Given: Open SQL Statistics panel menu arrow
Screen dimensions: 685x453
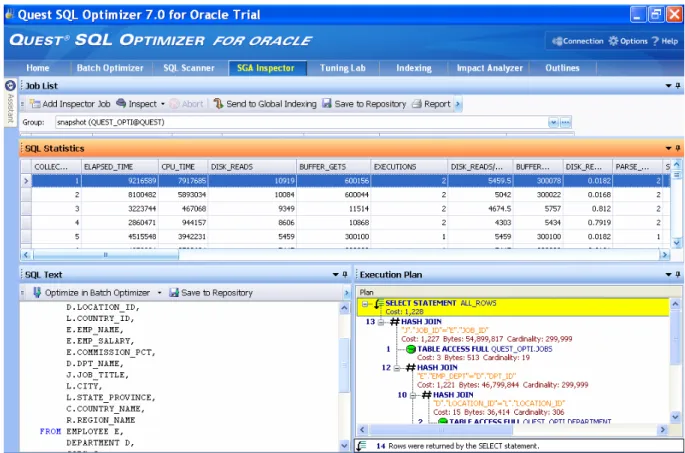Looking at the screenshot, I should (668, 149).
